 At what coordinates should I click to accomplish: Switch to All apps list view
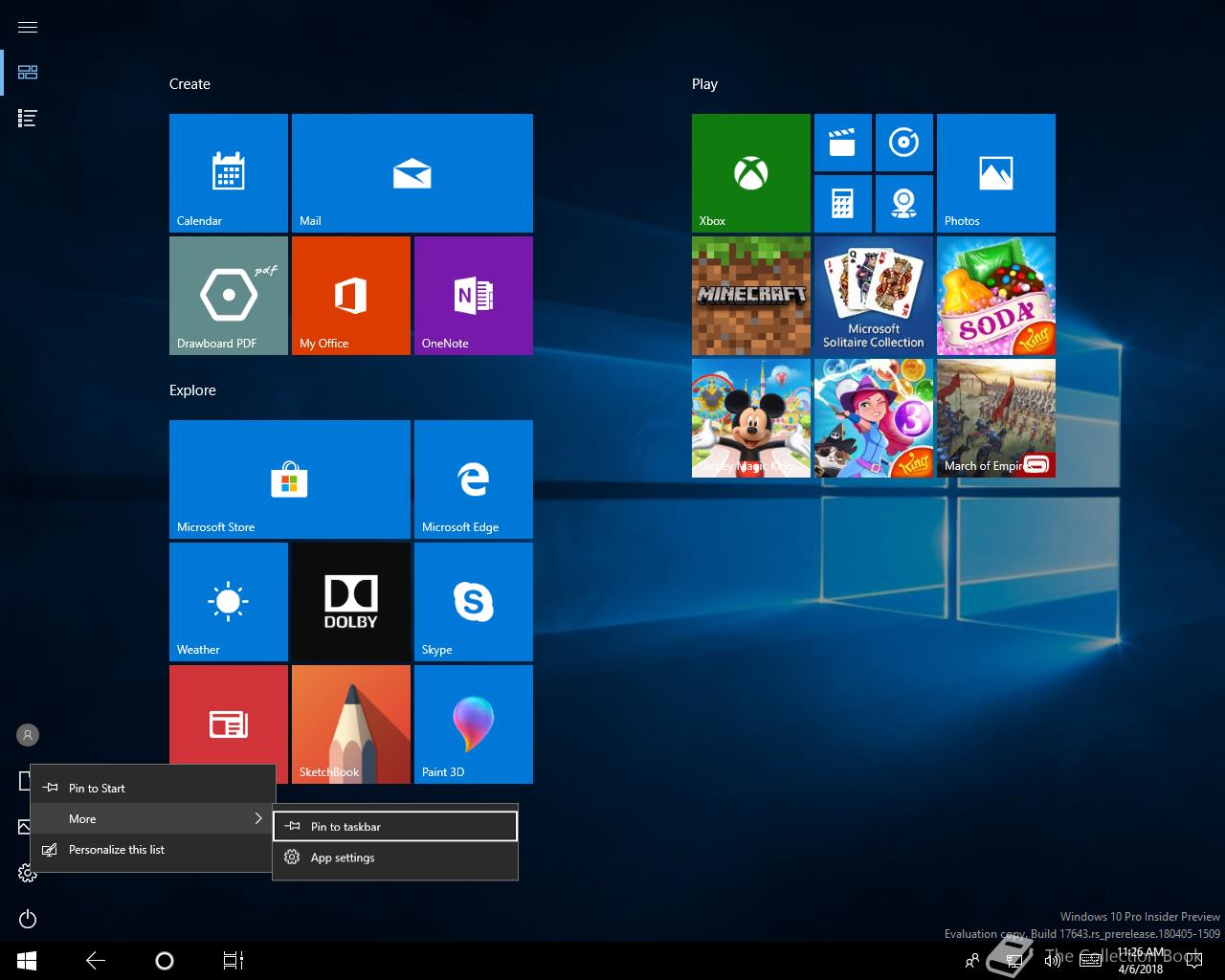[28, 119]
